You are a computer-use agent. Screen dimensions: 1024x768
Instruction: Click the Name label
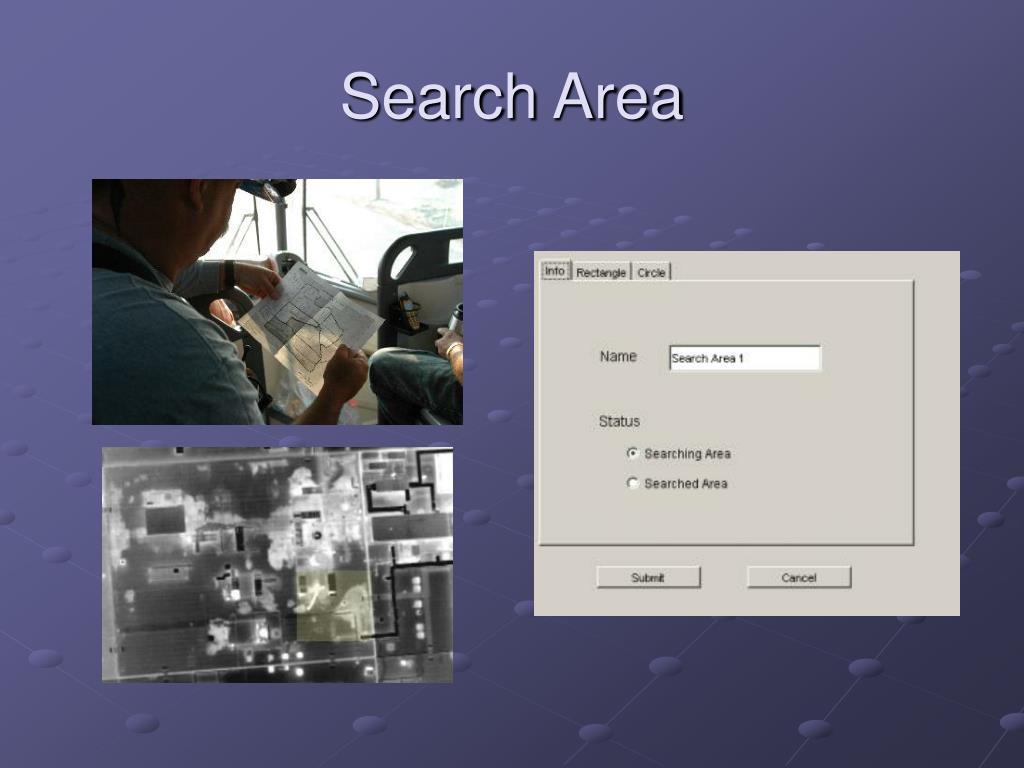coord(618,357)
